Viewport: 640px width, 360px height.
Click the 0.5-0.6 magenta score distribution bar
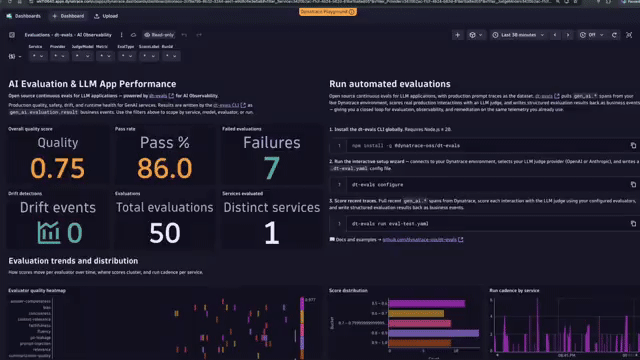tap(427, 304)
